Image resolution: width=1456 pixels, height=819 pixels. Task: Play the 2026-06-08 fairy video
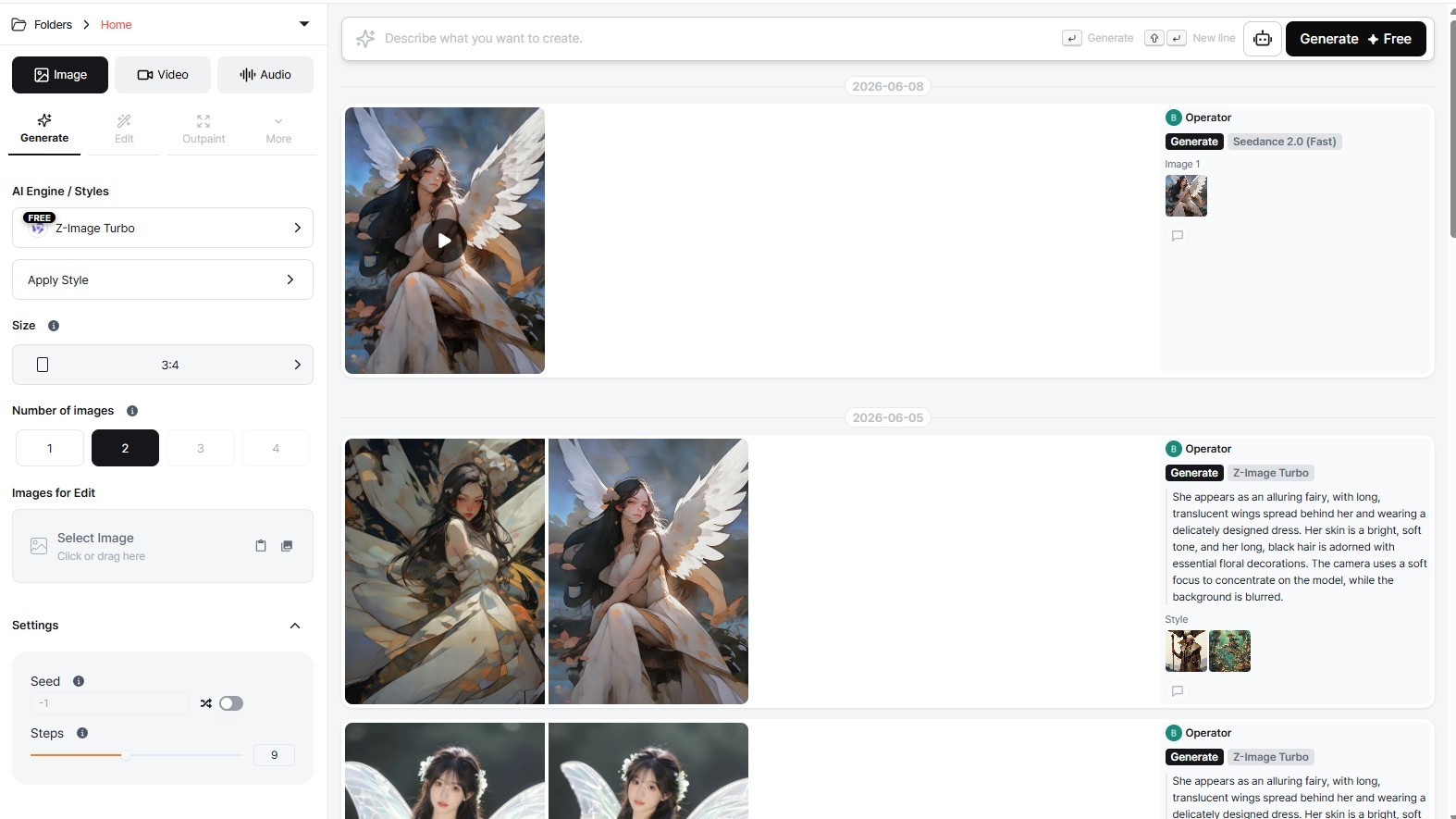pyautogui.click(x=445, y=241)
